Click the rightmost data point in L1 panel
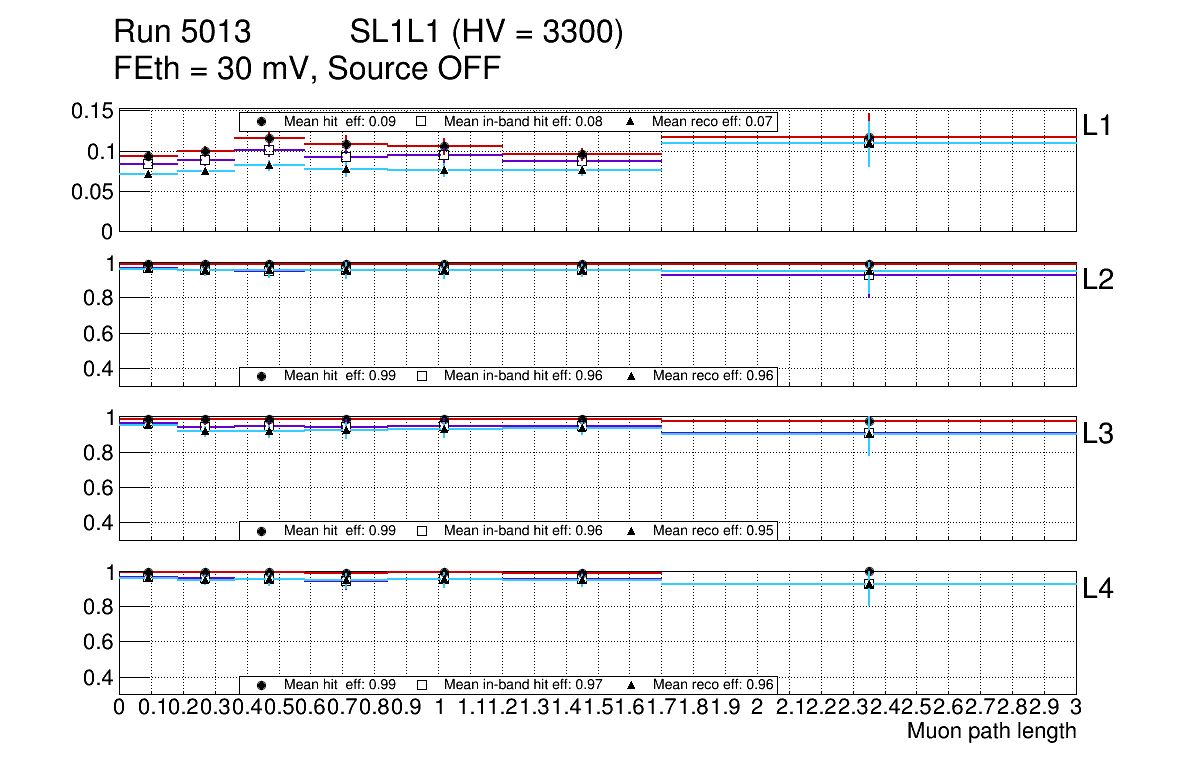This screenshot has height=772, width=1196. 869,141
